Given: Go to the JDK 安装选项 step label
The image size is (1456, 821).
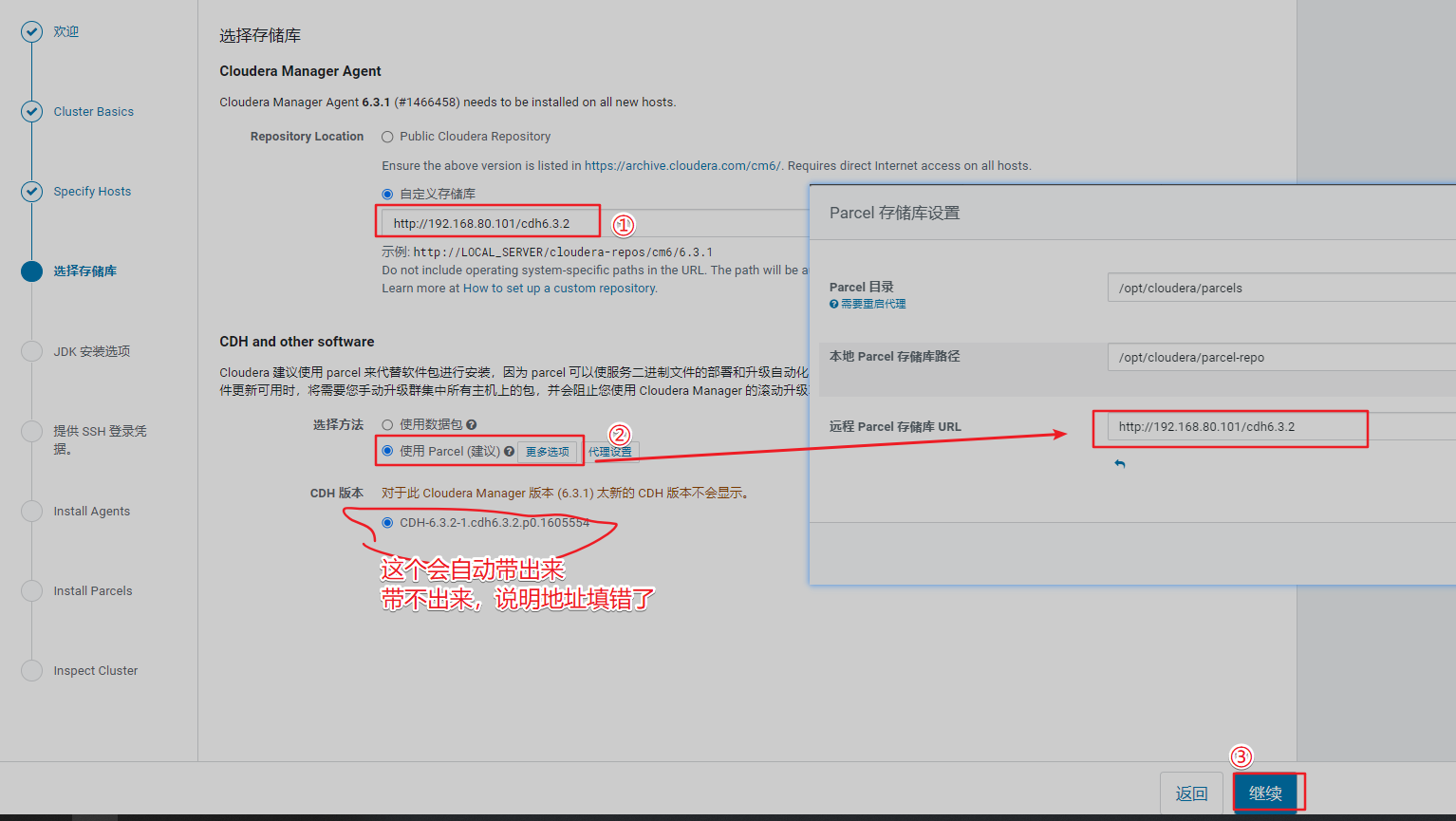Looking at the screenshot, I should pyautogui.click(x=92, y=351).
